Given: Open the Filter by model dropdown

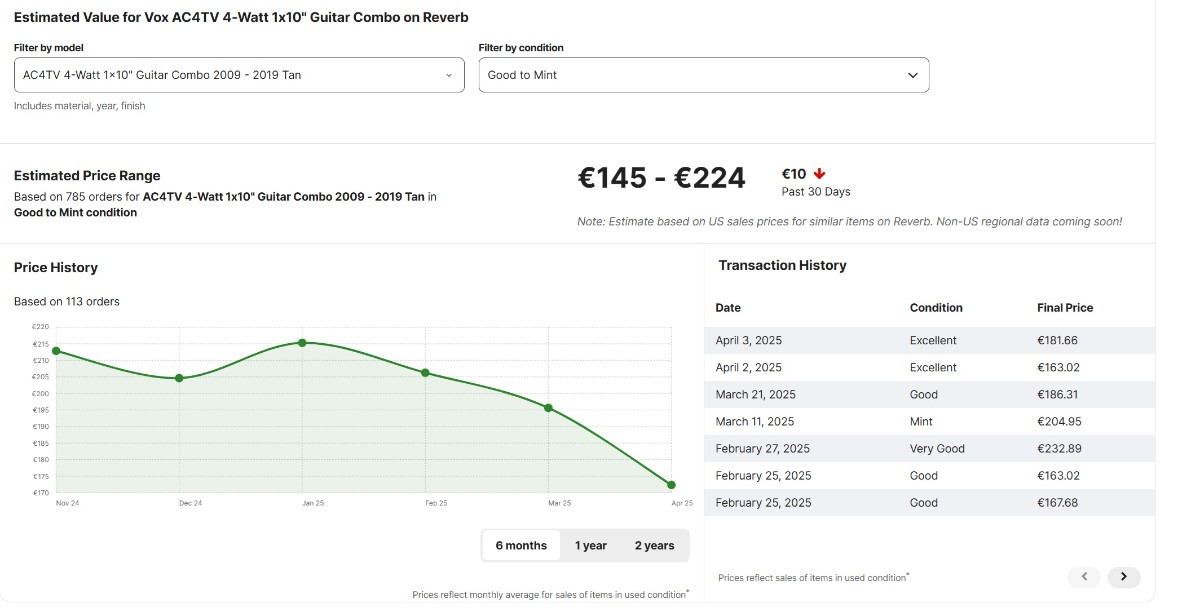Looking at the screenshot, I should pyautogui.click(x=238, y=75).
